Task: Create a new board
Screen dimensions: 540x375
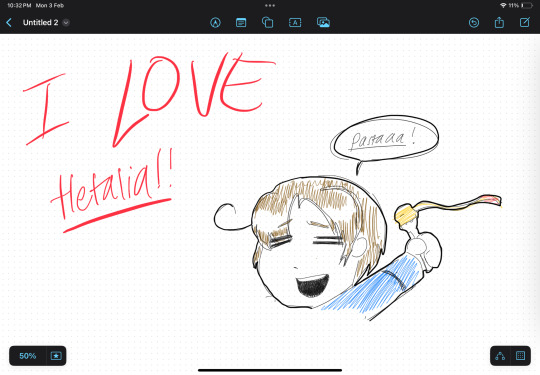Action: coord(525,23)
